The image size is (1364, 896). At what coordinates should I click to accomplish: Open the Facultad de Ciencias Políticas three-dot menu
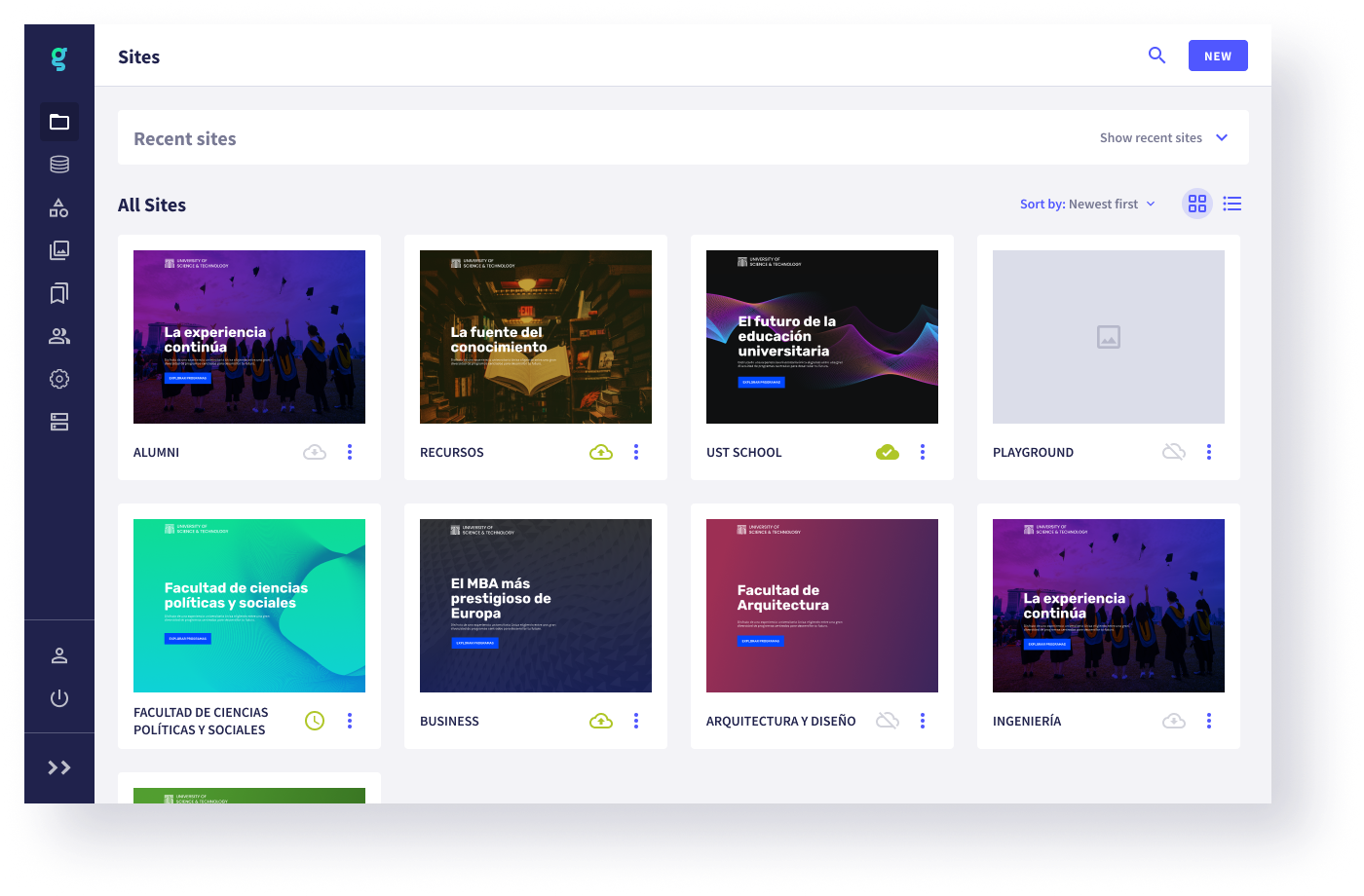[350, 721]
